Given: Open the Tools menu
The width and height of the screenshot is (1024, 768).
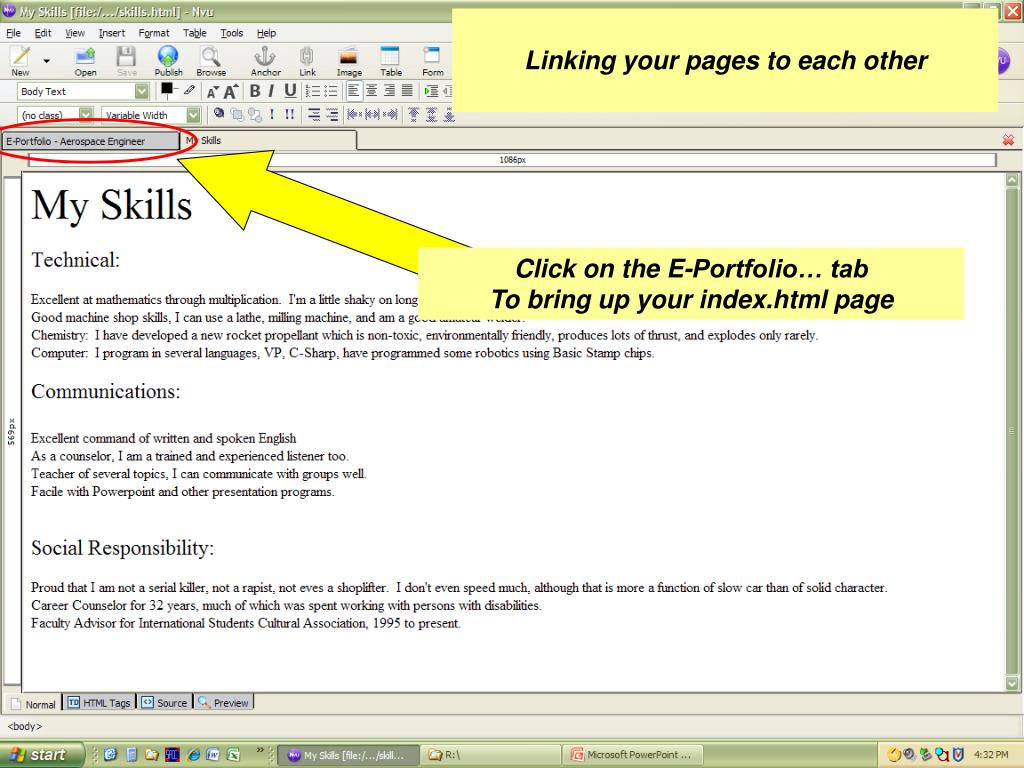Looking at the screenshot, I should pos(231,33).
